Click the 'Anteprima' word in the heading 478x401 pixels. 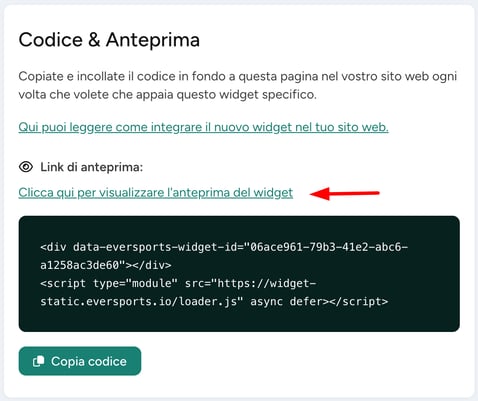[153, 40]
